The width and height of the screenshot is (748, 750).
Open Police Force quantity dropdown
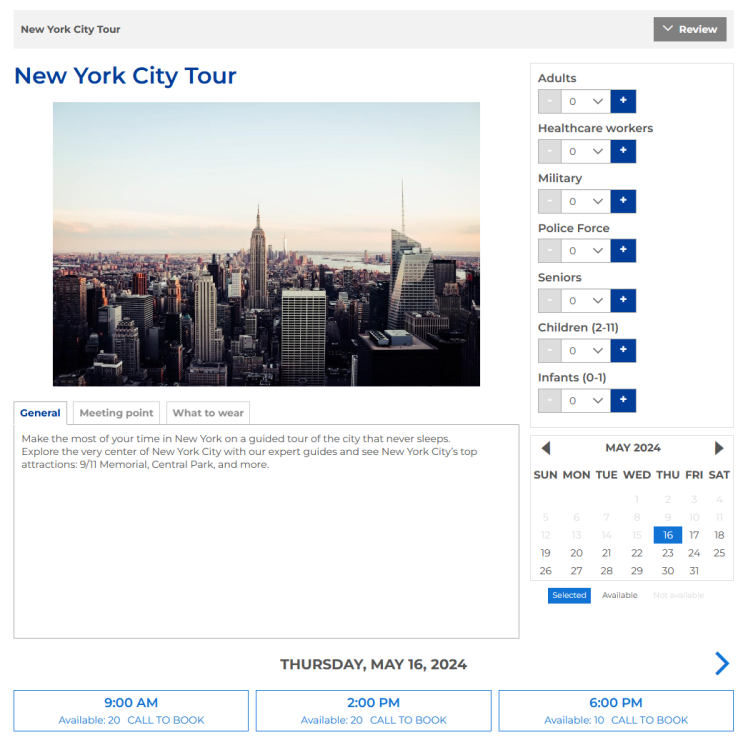(585, 251)
